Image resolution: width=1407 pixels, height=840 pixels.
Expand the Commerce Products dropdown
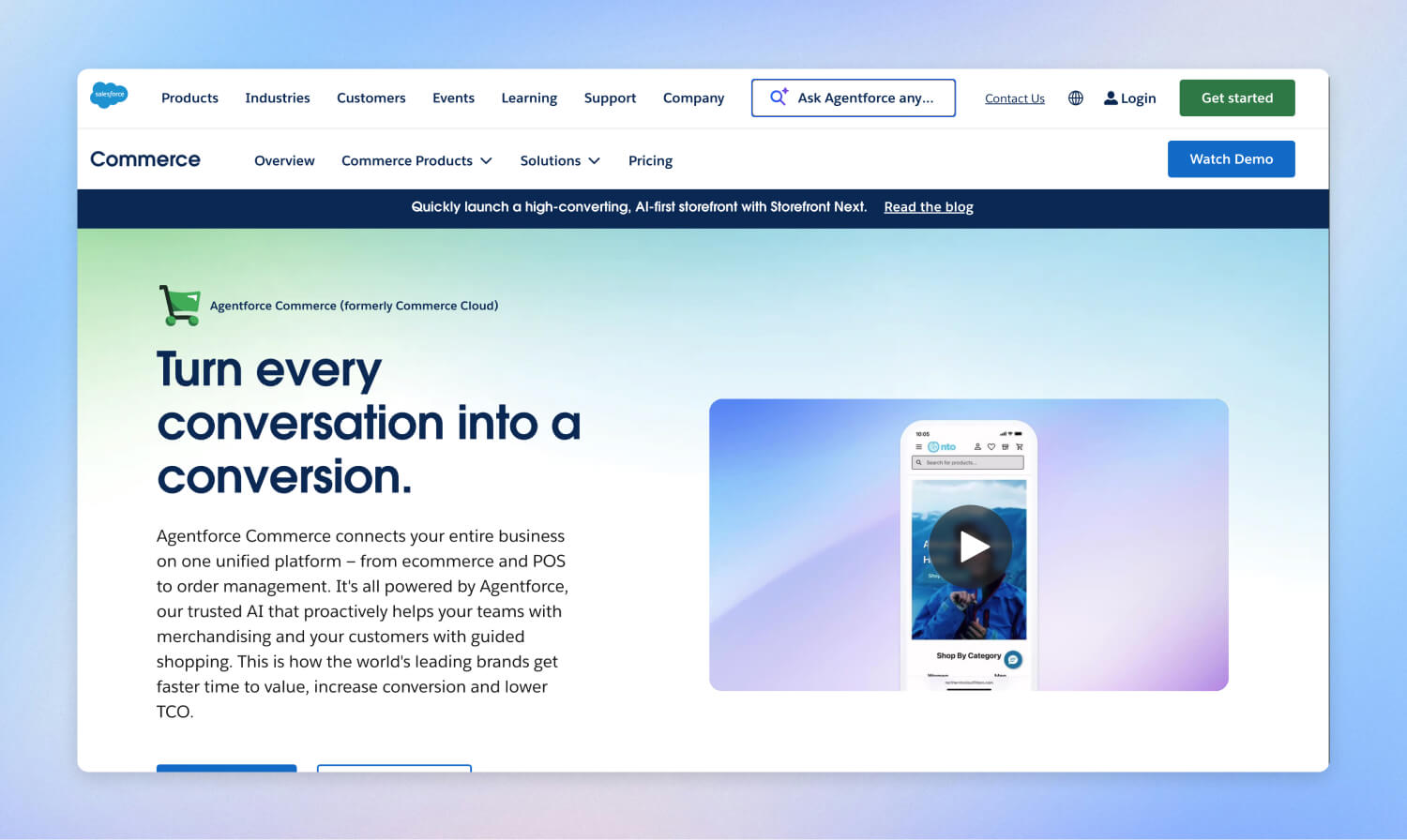click(x=416, y=160)
